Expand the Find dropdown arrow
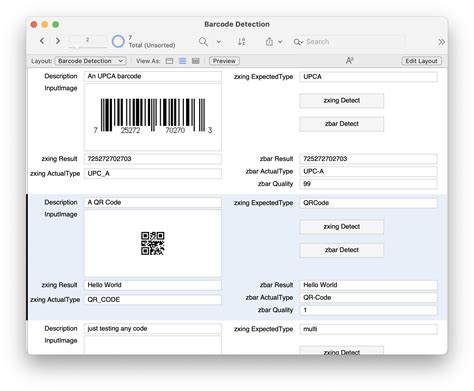 click(219, 42)
